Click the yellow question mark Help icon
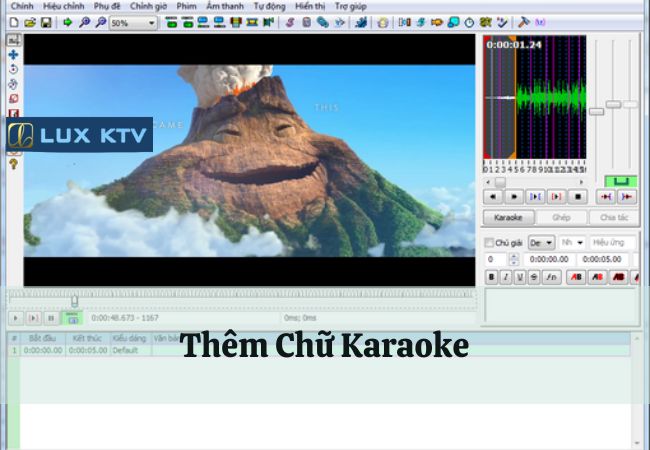This screenshot has height=450, width=650. pos(13,164)
